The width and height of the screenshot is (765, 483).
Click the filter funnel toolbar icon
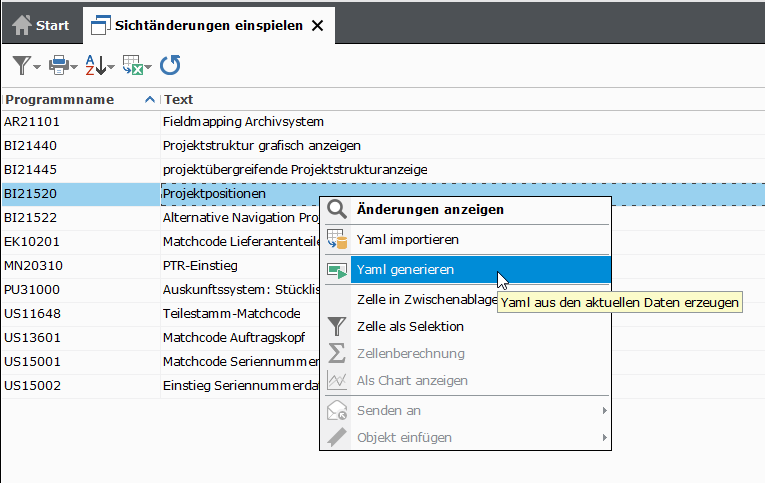[x=20, y=66]
